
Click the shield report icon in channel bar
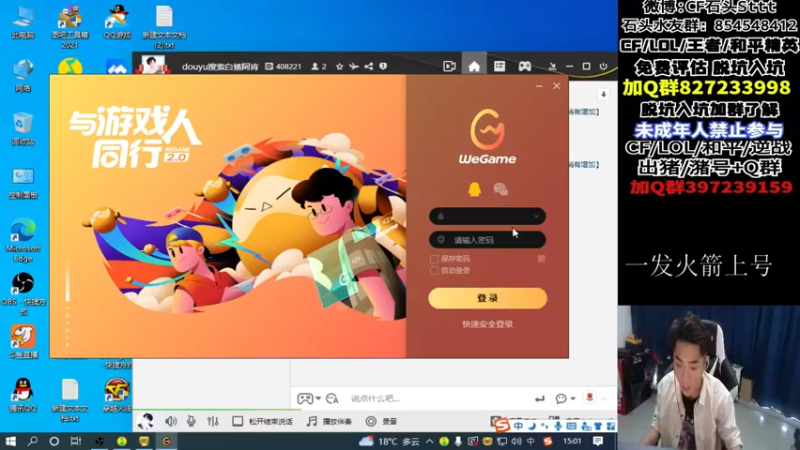pos(383,66)
